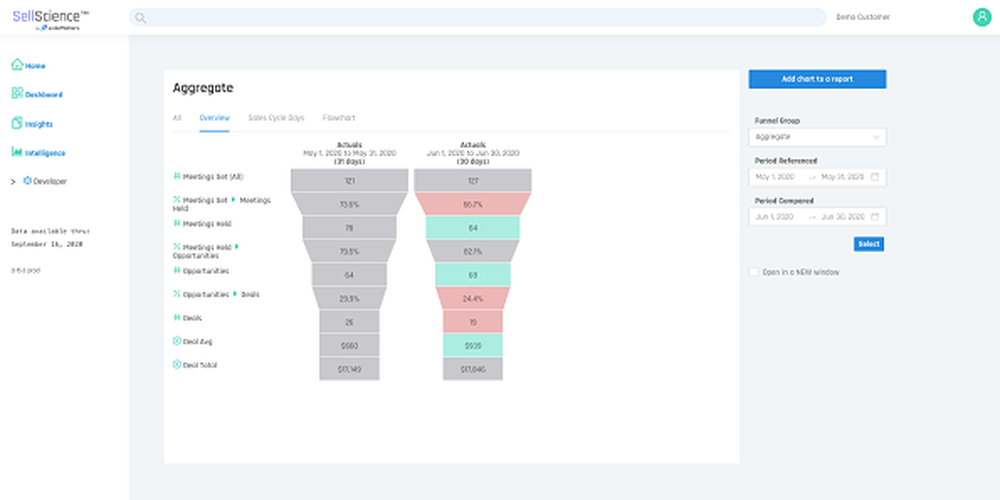Open the Insights sidebar link
The image size is (1000, 500).
pos(39,124)
